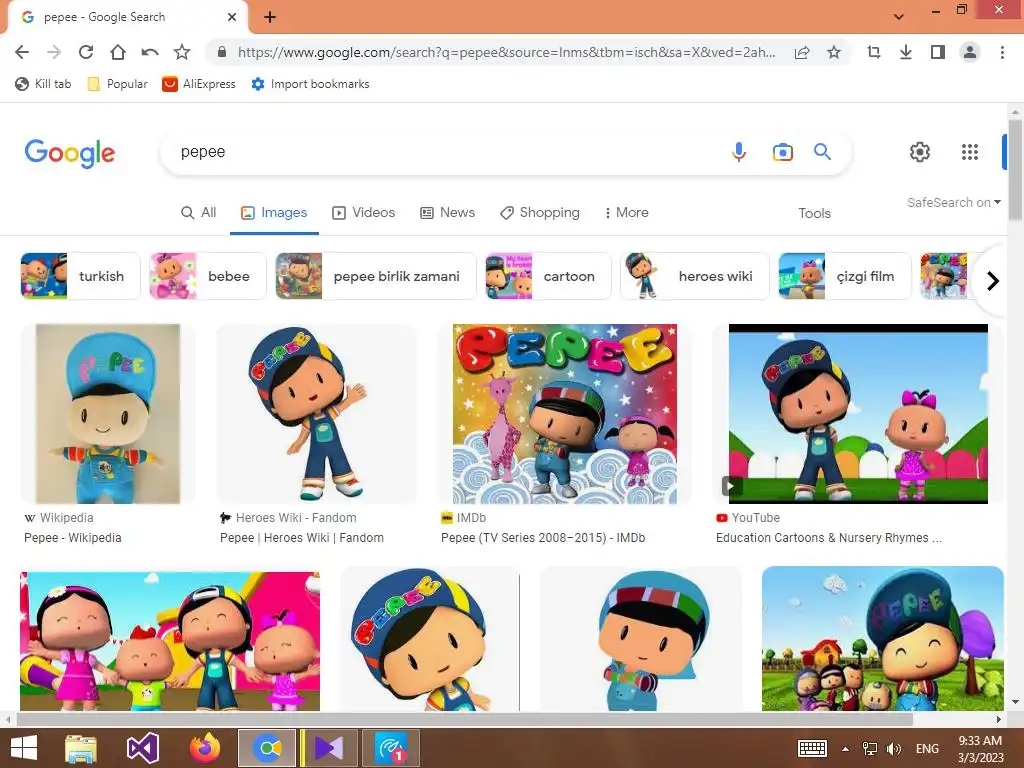Open the browser home page

coord(118,52)
